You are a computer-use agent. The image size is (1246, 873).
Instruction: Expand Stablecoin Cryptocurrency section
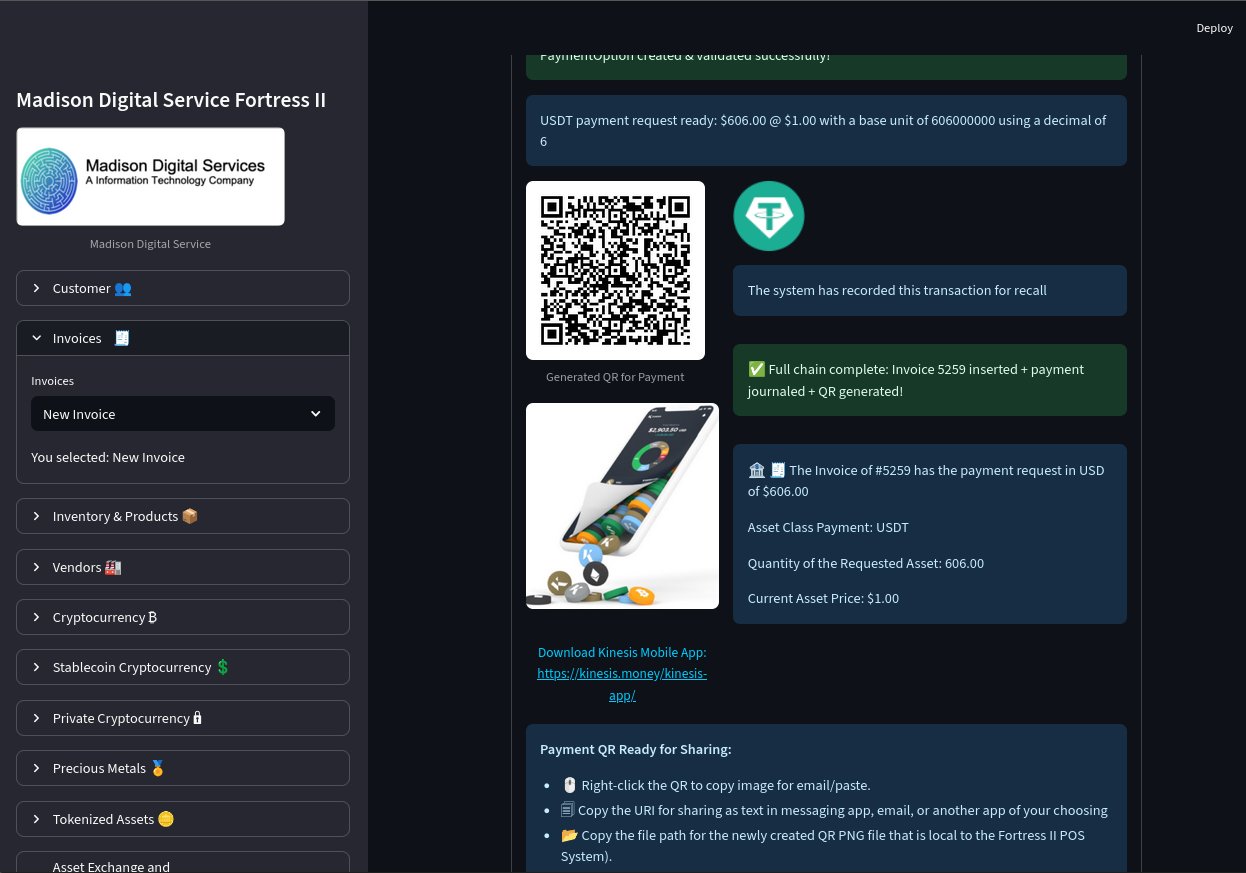point(183,667)
